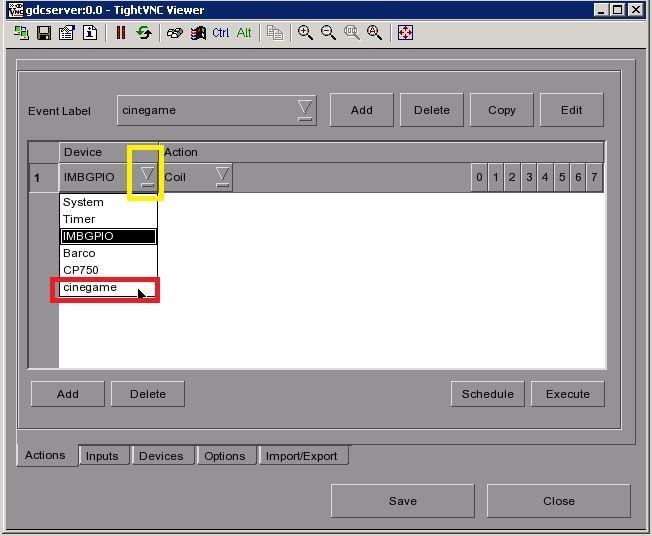The image size is (652, 536).
Task: Switch to the Devices tab
Action: 161,456
